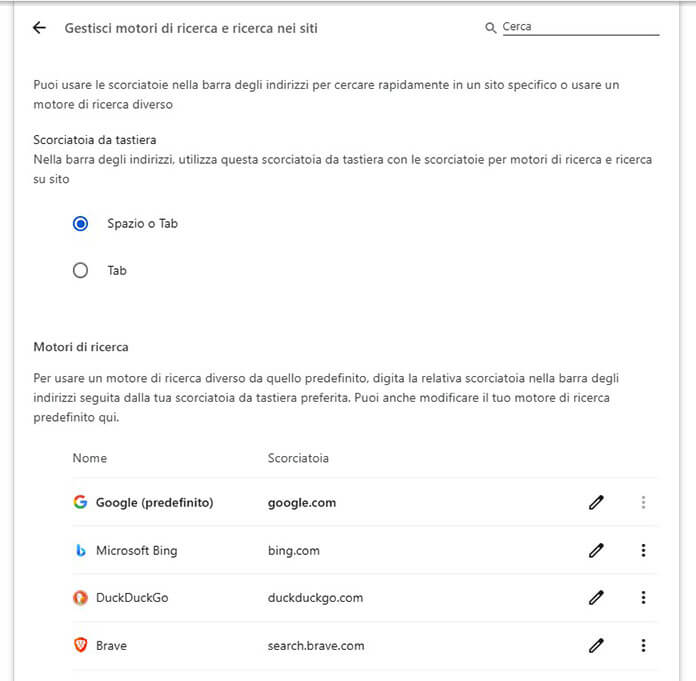Show more actions for Brave
Viewport: 696px width, 681px height.
(643, 645)
